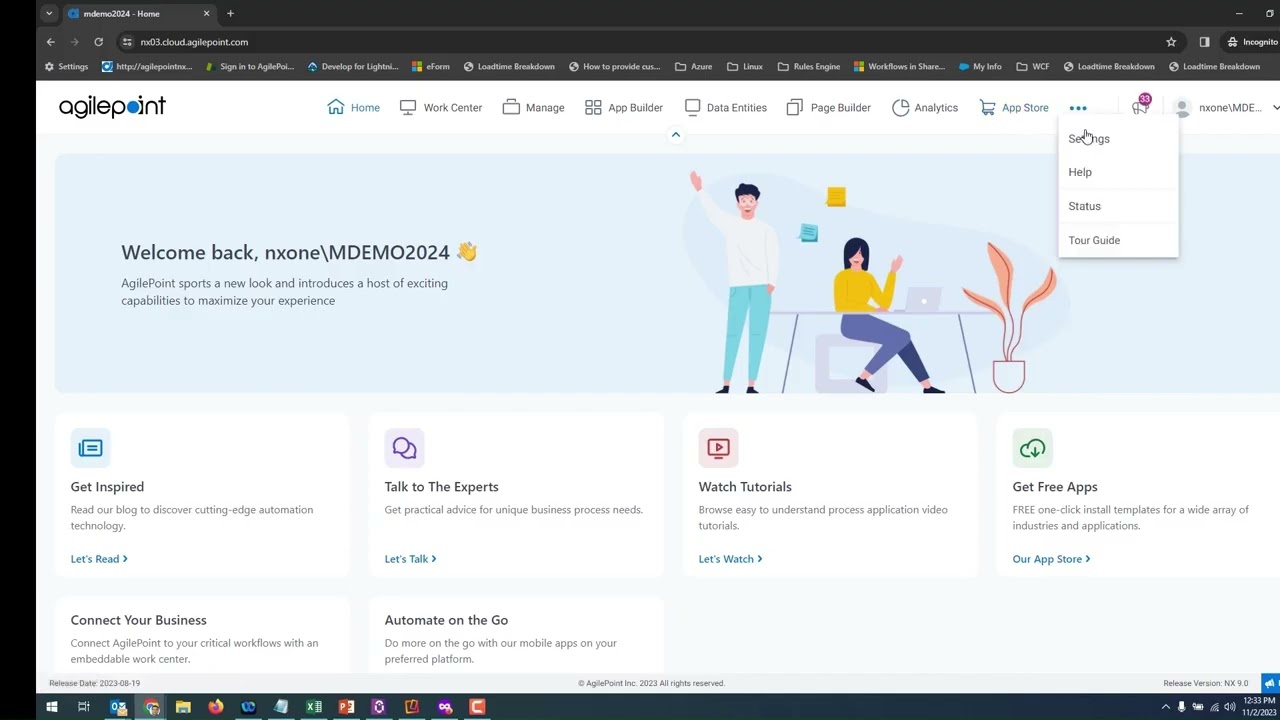The image size is (1280, 720).
Task: Expand the nxone\MDE... user dropdown arrow
Action: click(1276, 108)
